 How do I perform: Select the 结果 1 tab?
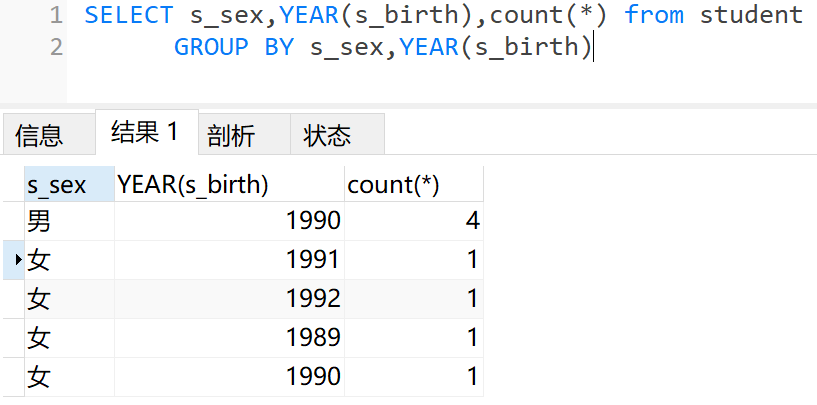(x=145, y=132)
